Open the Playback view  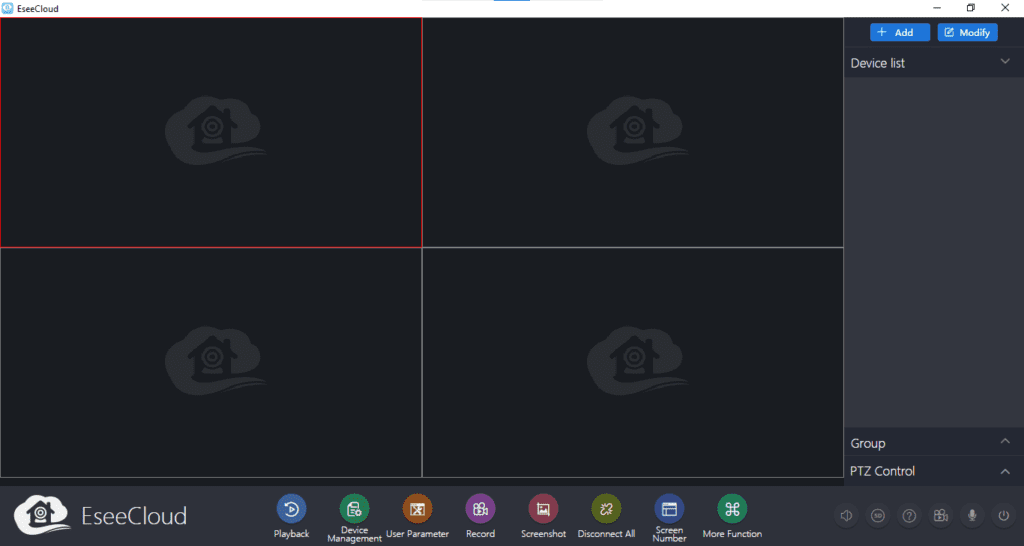[291, 509]
